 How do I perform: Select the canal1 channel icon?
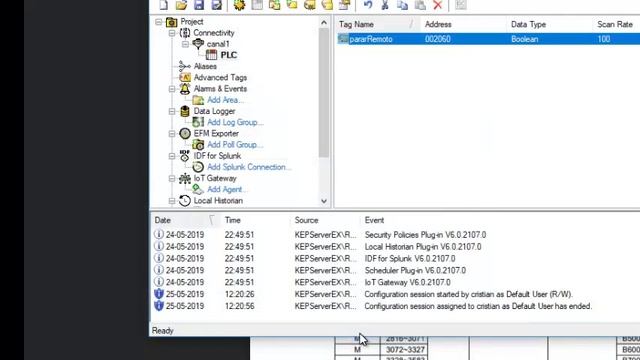(198, 44)
